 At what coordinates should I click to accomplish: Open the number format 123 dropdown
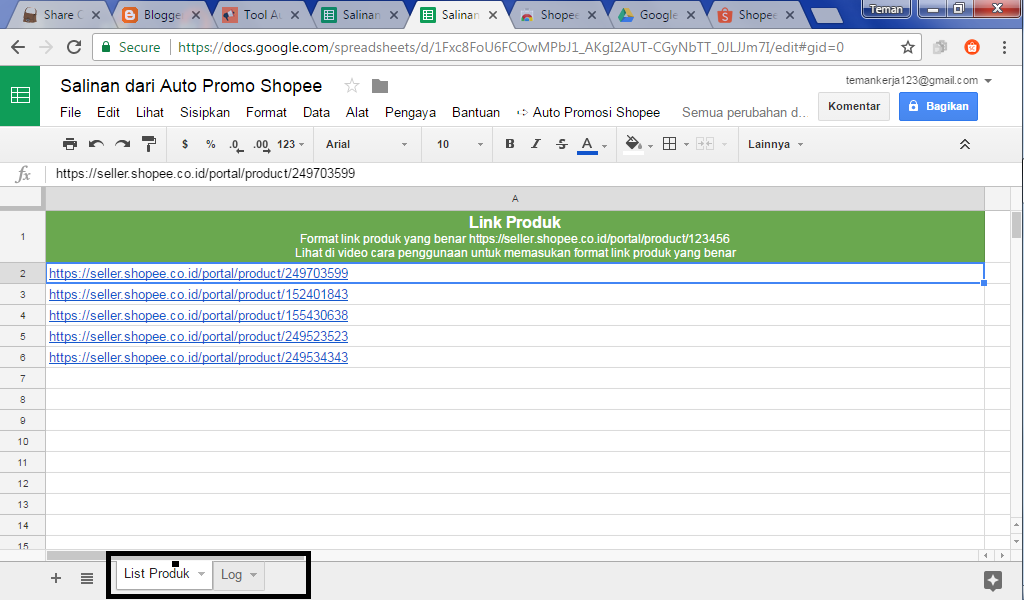291,144
